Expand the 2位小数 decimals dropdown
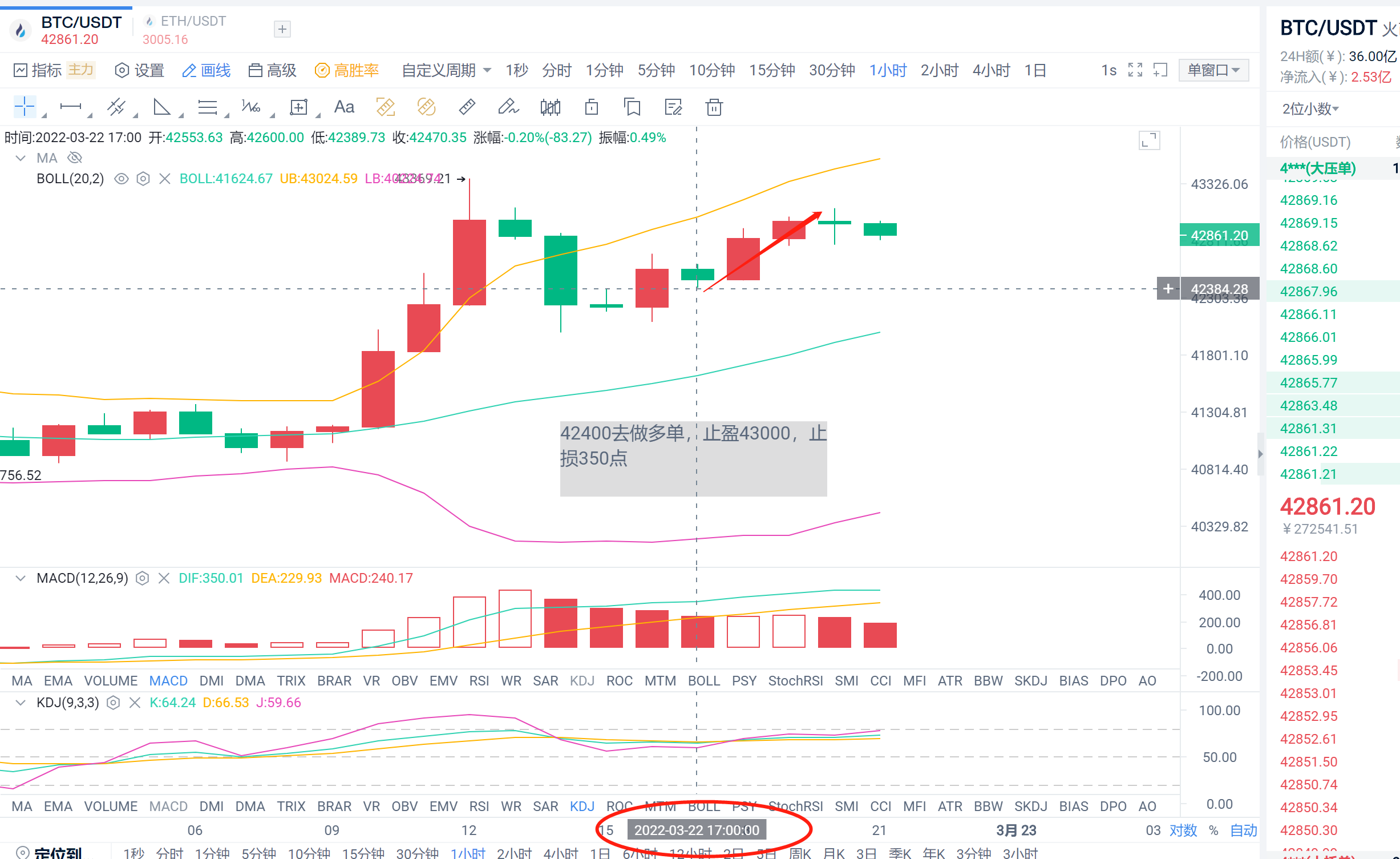The width and height of the screenshot is (1400, 859). tap(1310, 108)
